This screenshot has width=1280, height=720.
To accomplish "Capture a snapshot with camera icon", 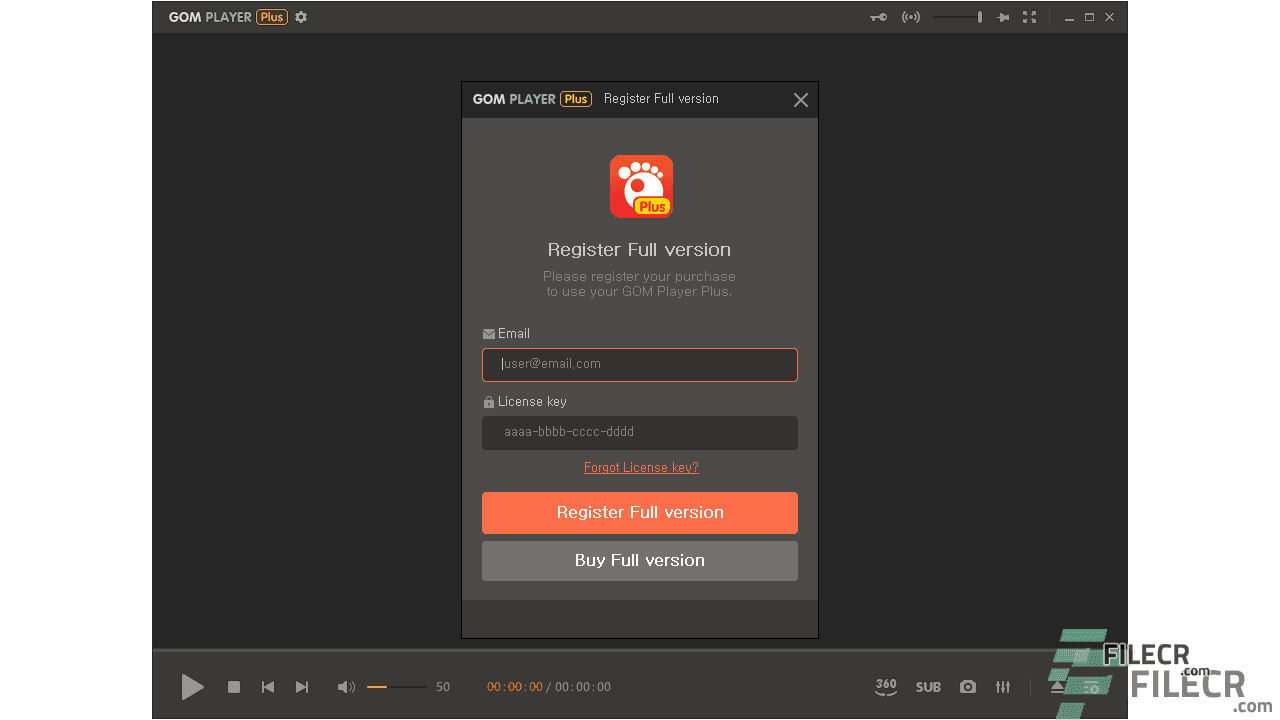I will [967, 687].
